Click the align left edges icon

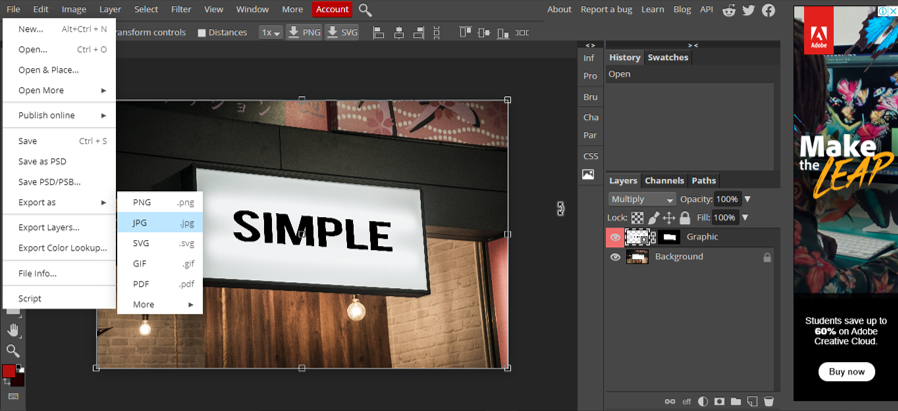pyautogui.click(x=379, y=33)
